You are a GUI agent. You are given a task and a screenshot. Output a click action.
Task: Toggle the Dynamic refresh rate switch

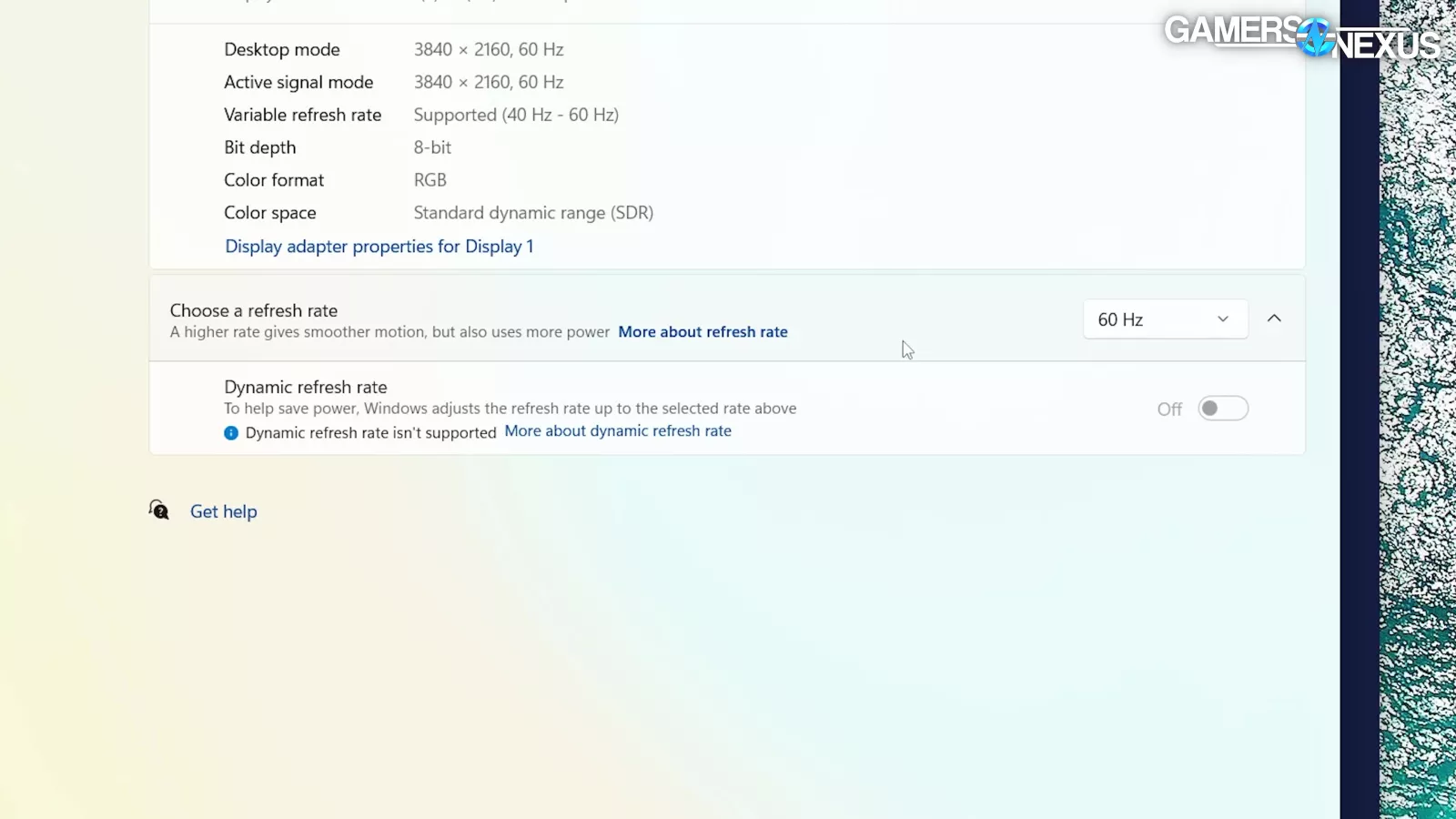[x=1222, y=409]
